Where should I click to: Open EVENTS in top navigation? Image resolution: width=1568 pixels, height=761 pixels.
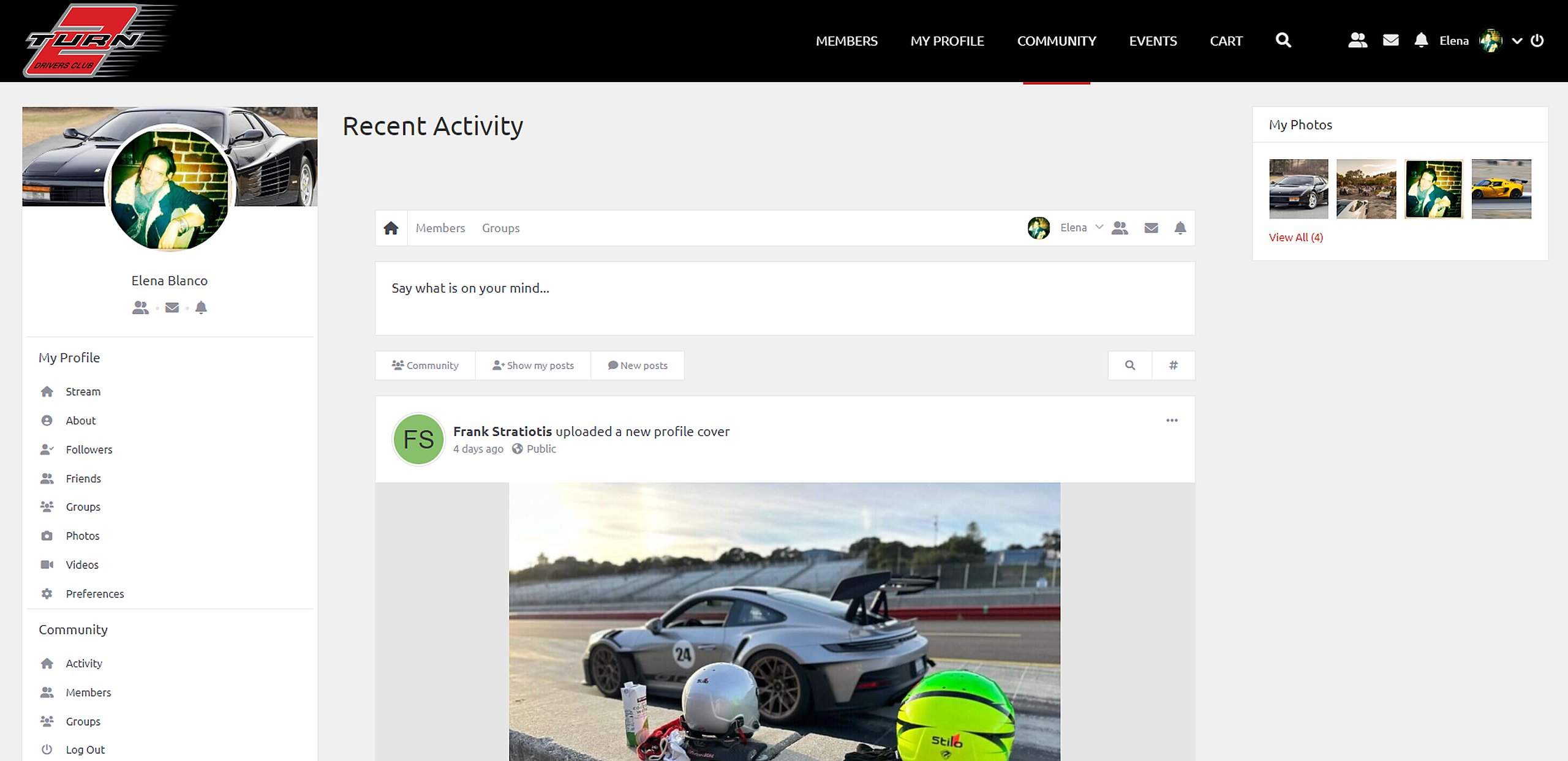(x=1153, y=41)
